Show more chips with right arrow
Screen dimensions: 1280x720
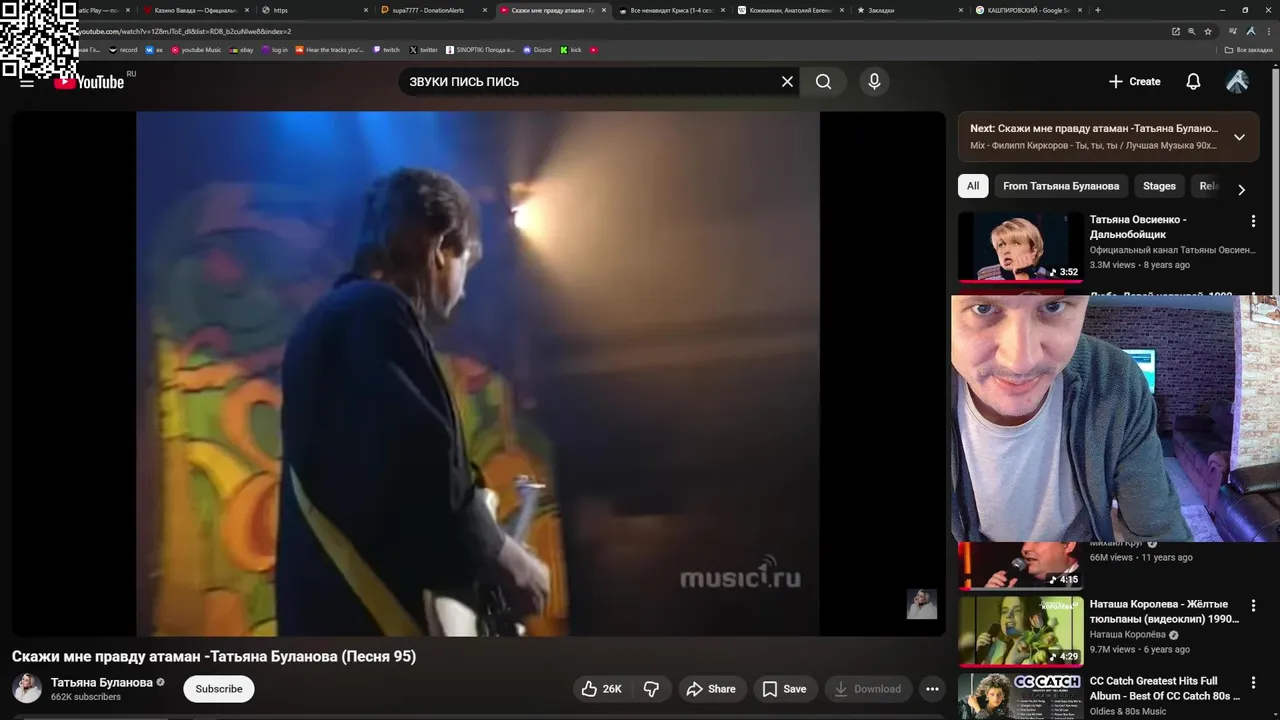(x=1241, y=189)
